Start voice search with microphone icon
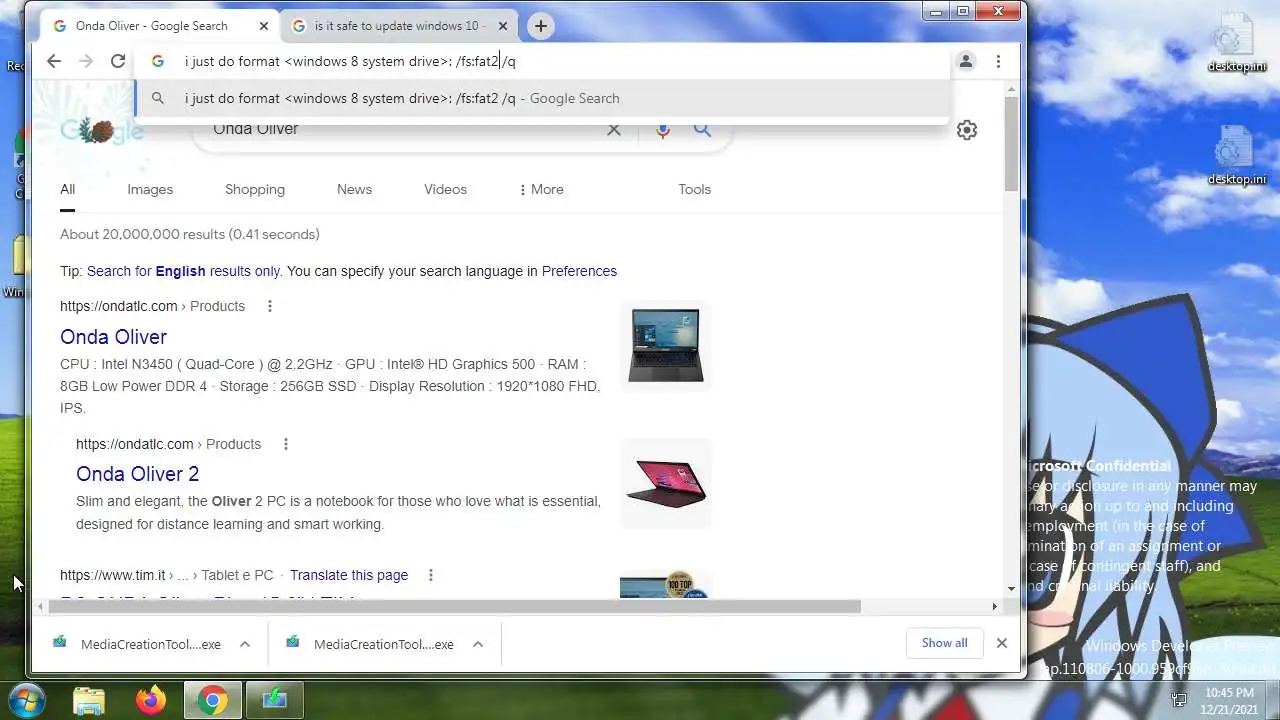 tap(662, 129)
